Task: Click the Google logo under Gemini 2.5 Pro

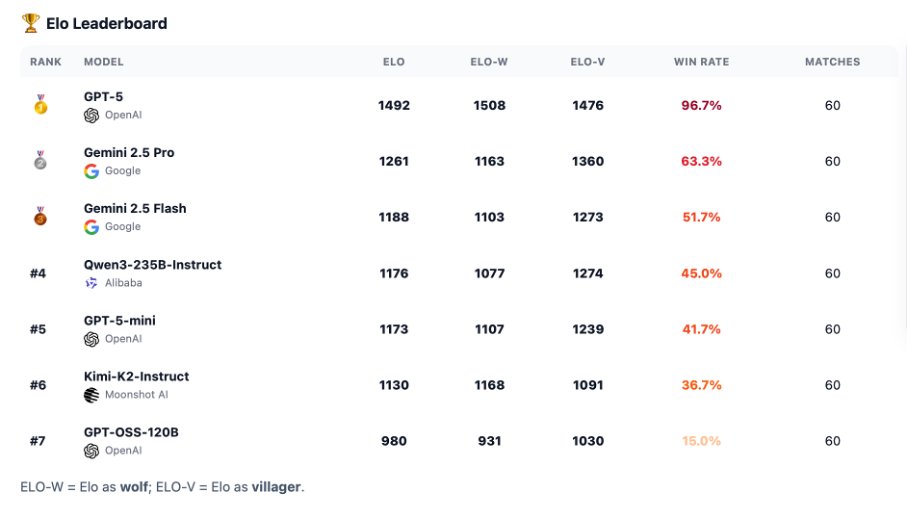Action: point(91,171)
